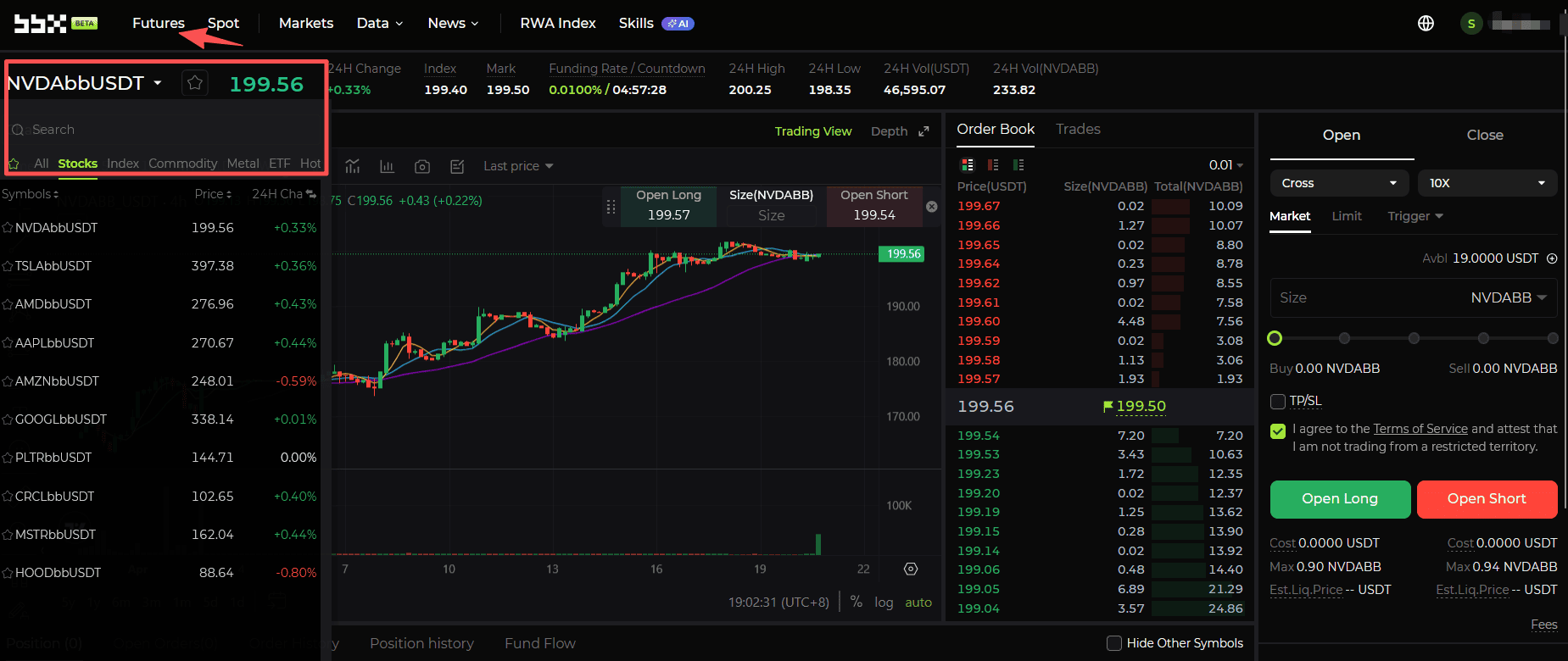Open the chart indicators tool
Screen dimensions: 1568x661
point(353,166)
